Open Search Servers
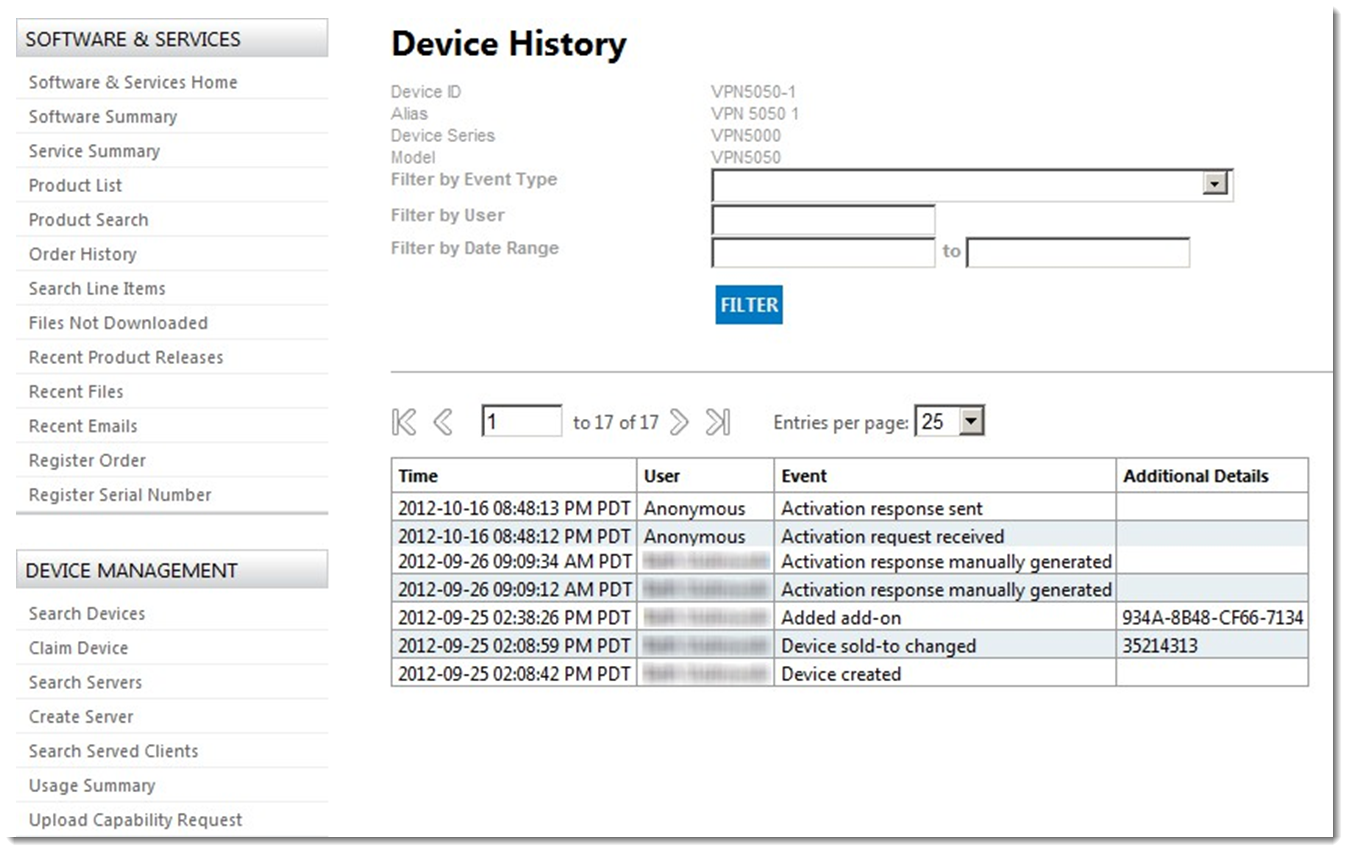Screen dimensions: 1348x852 coord(85,682)
